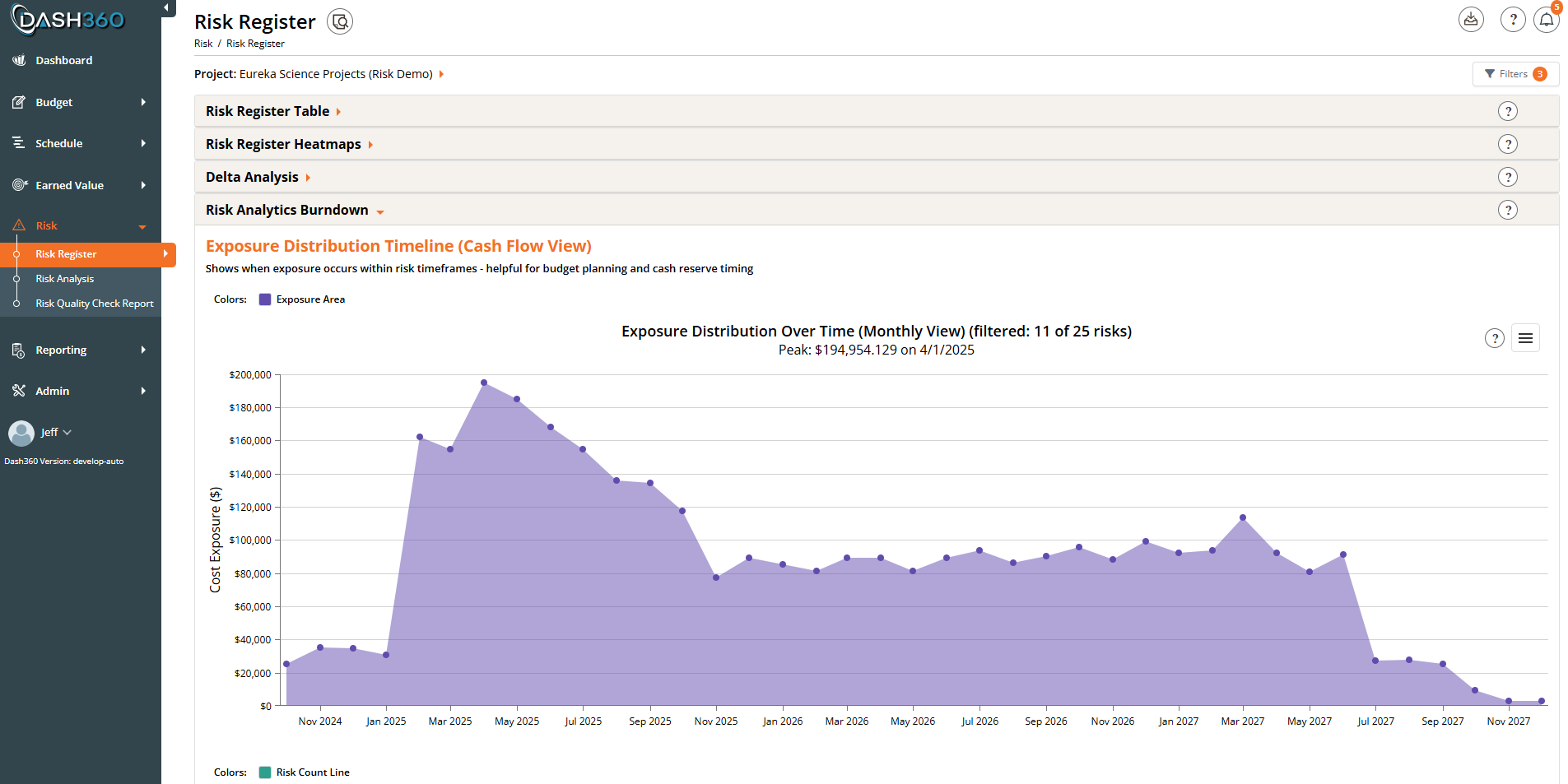Expand the Earned Value submenu arrow
The image size is (1568, 784).
(143, 185)
